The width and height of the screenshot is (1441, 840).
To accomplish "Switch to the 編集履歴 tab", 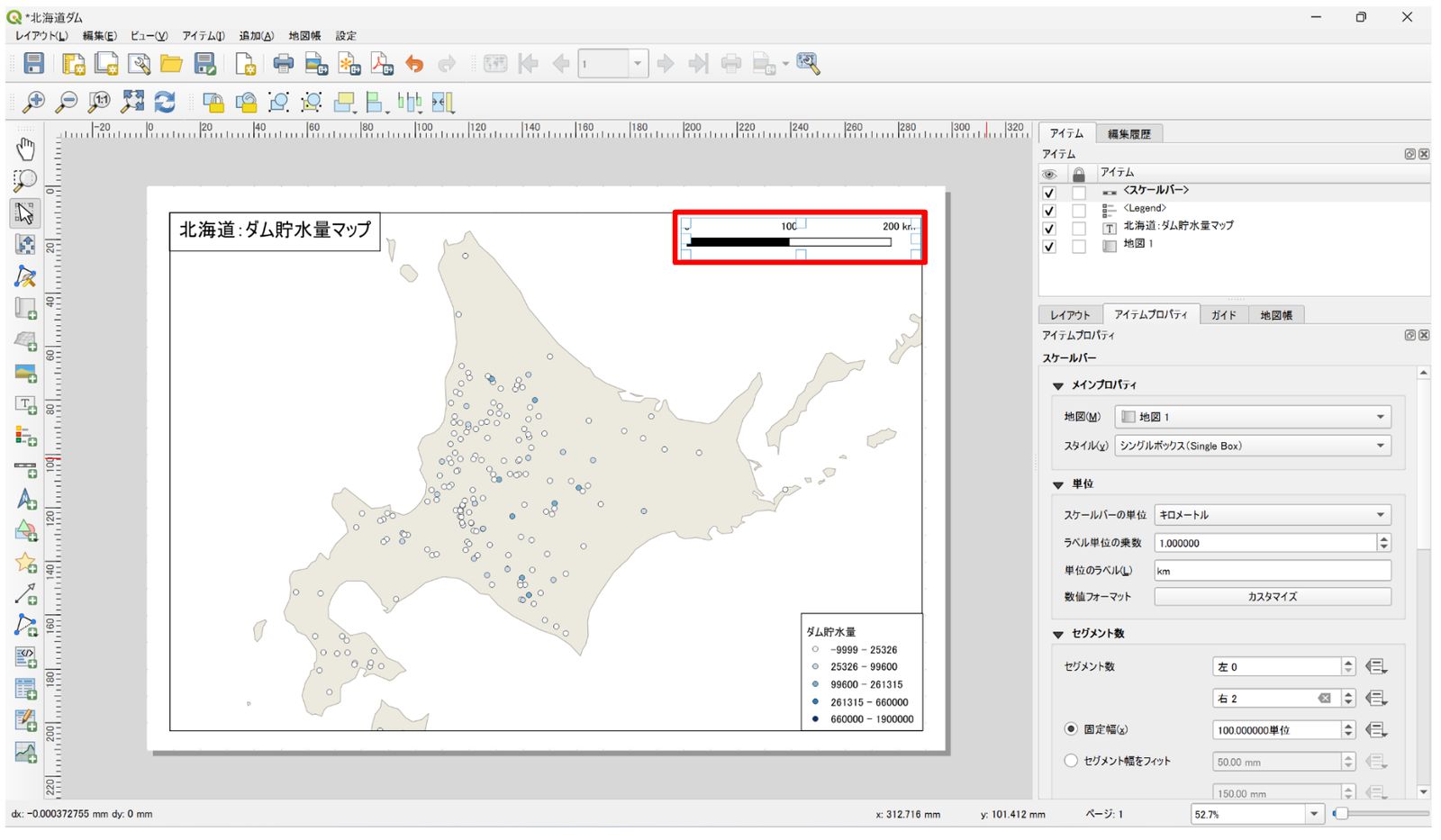I will (1128, 133).
